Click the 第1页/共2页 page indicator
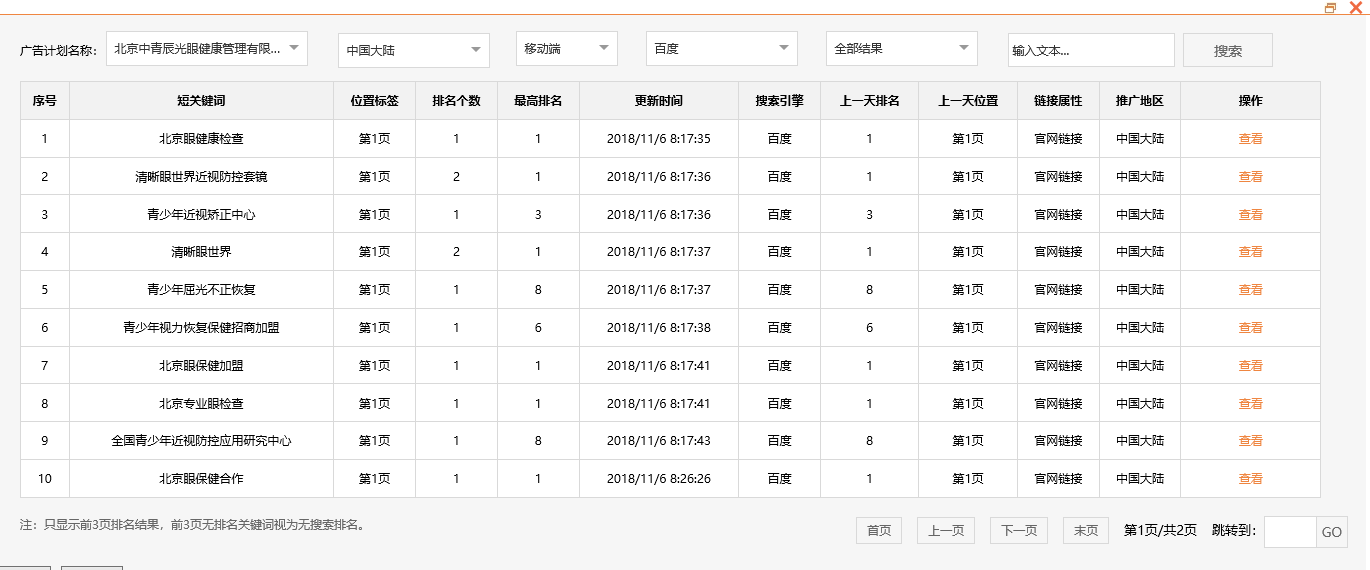Image resolution: width=1370 pixels, height=570 pixels. 1160,530
